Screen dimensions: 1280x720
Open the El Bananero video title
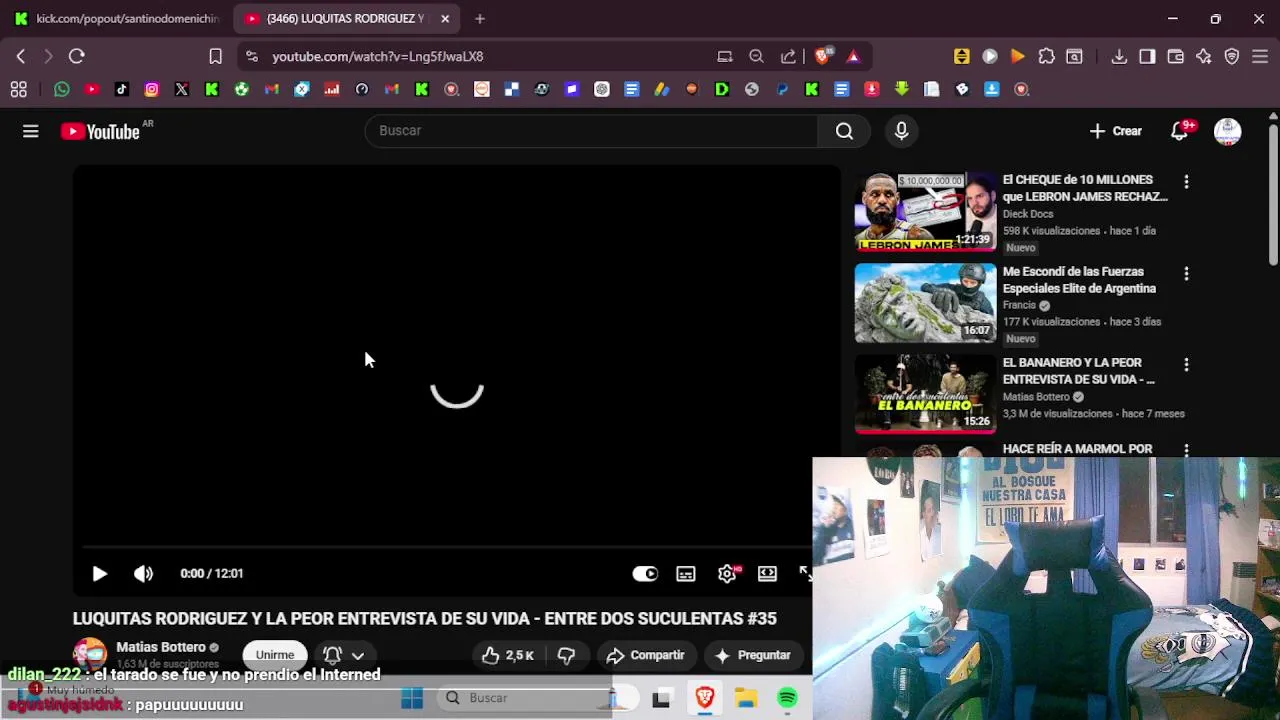[x=1079, y=371]
